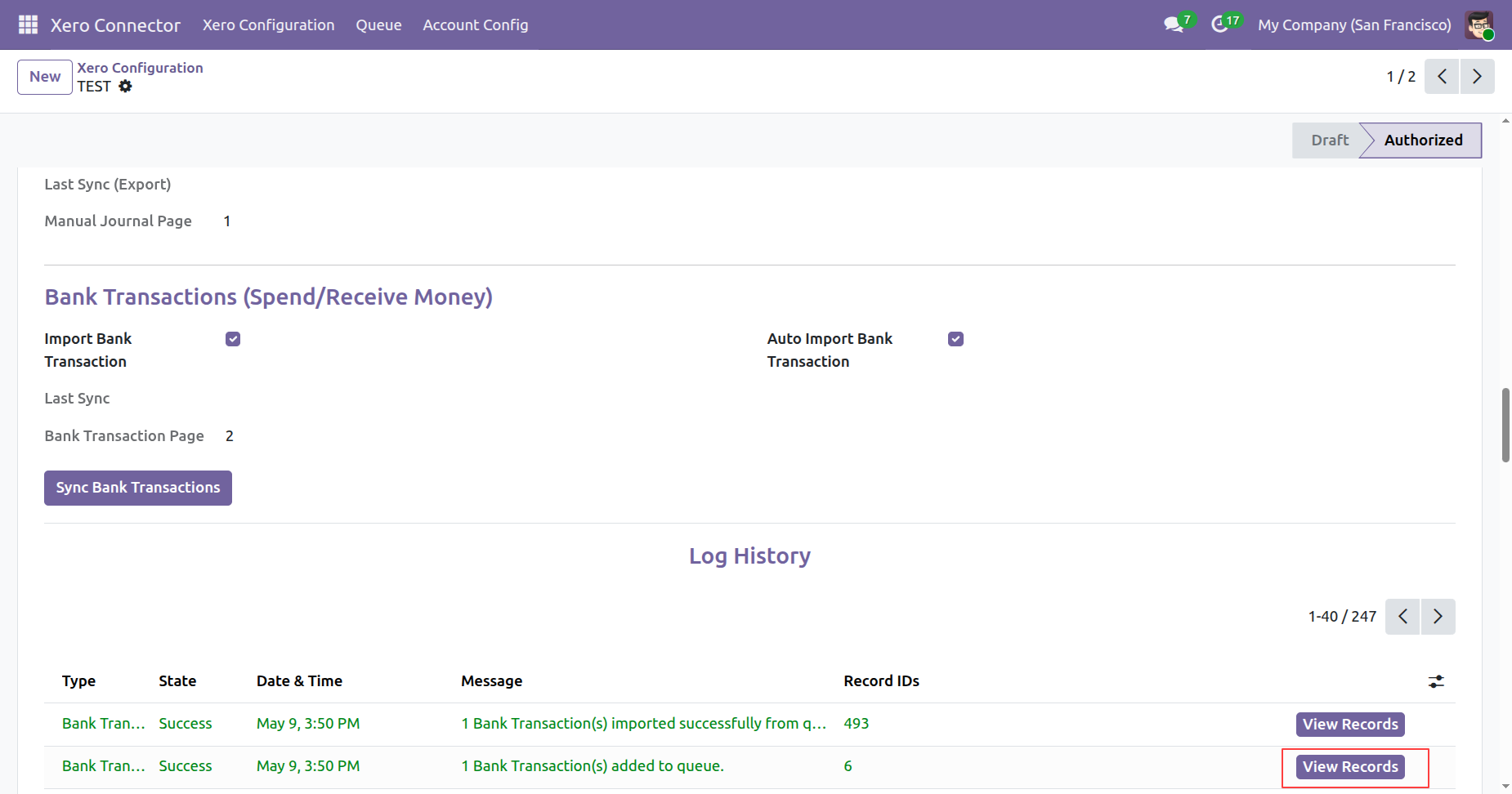Open the Xero Configuration menu
This screenshot has height=794, width=1512.
[269, 25]
